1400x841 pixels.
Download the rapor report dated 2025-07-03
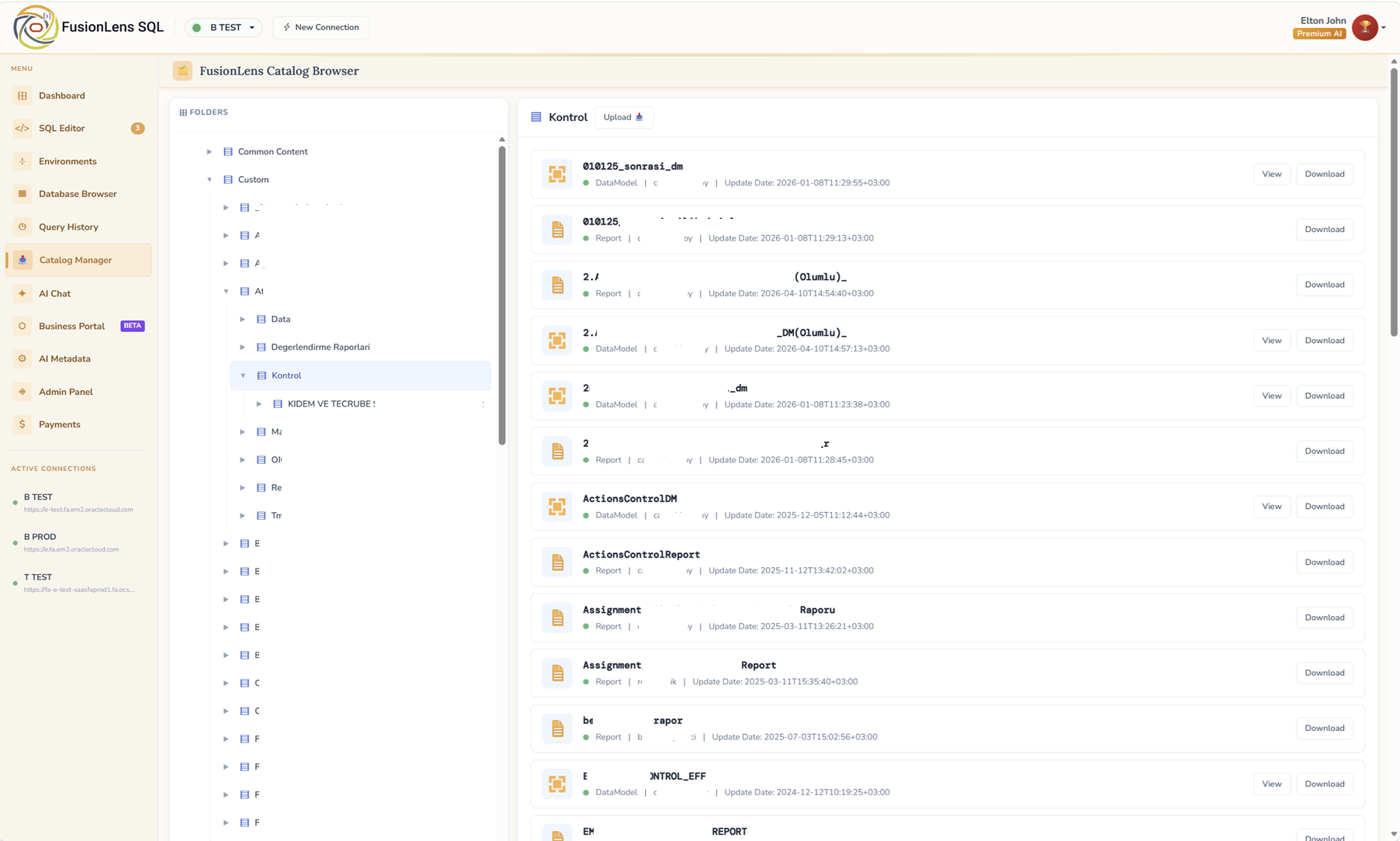coord(1324,728)
